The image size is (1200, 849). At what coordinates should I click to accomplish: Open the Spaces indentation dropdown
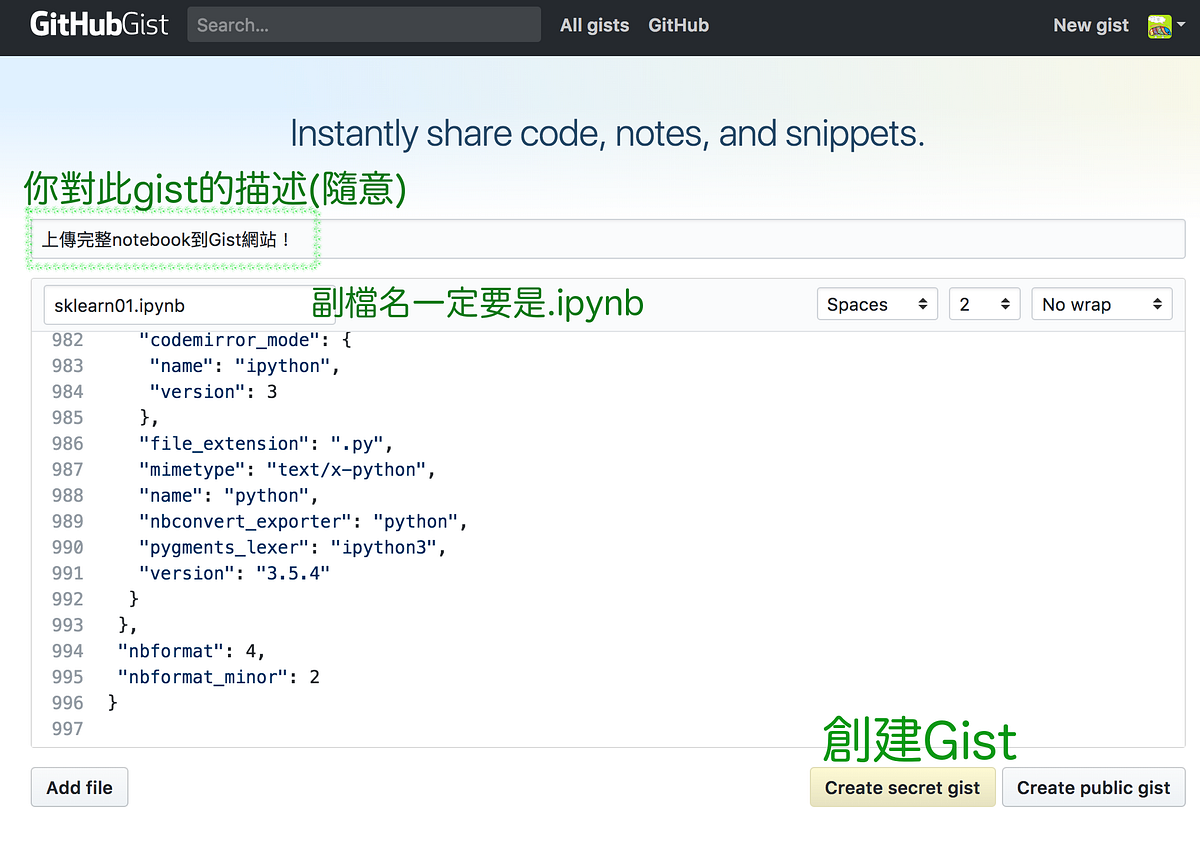point(876,304)
